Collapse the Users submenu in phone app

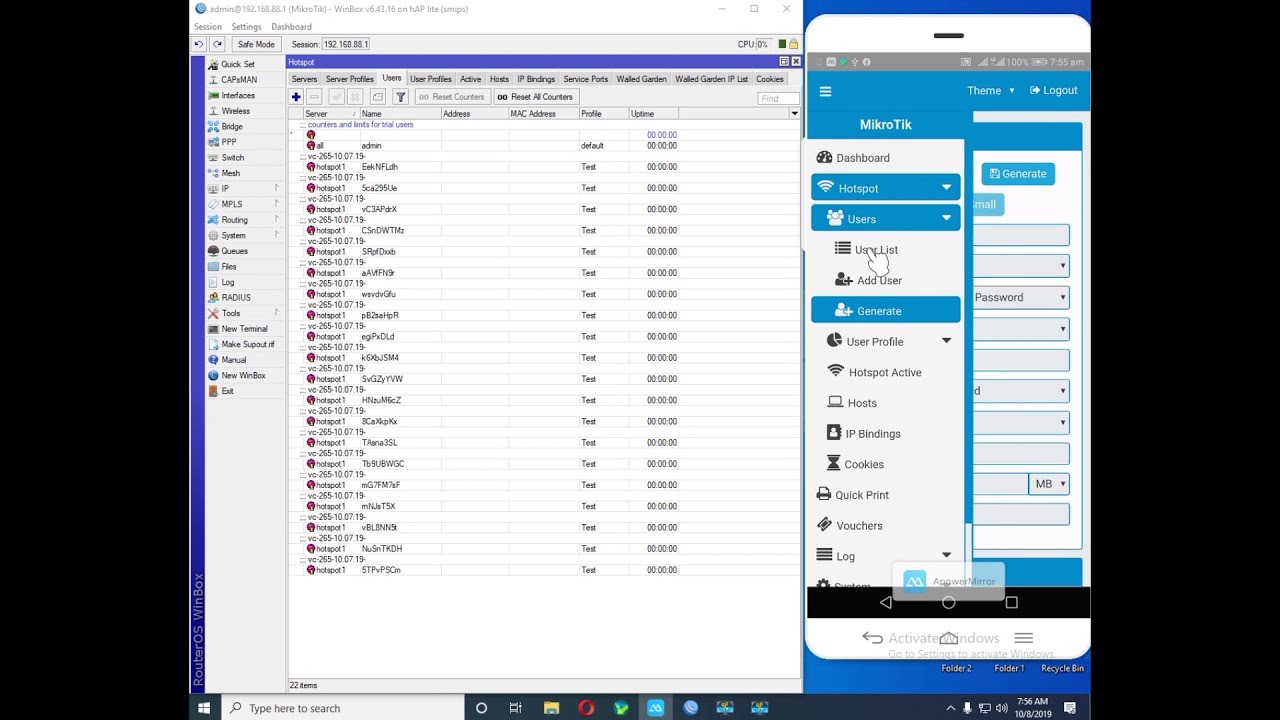[x=886, y=219]
